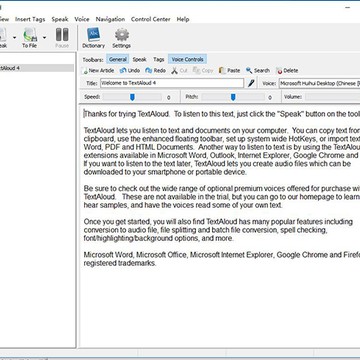Click the Pitch value 0 label
Image resolution: width=360 pixels, height=360 pixels.
pos(270,98)
